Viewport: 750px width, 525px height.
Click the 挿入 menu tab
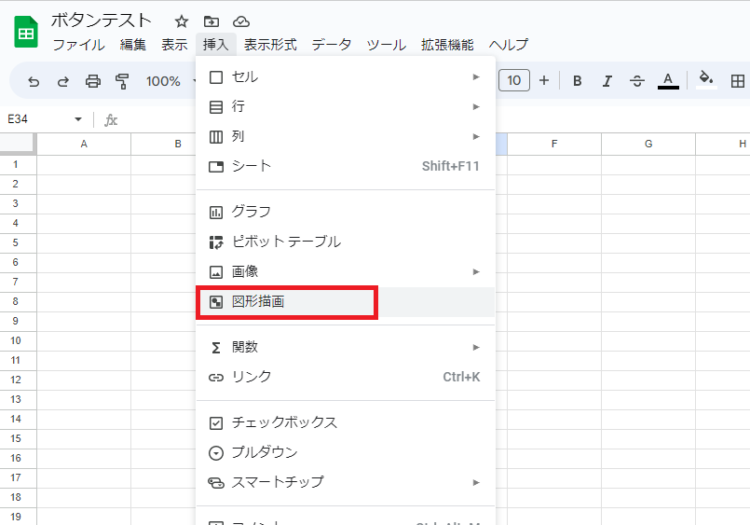point(216,45)
